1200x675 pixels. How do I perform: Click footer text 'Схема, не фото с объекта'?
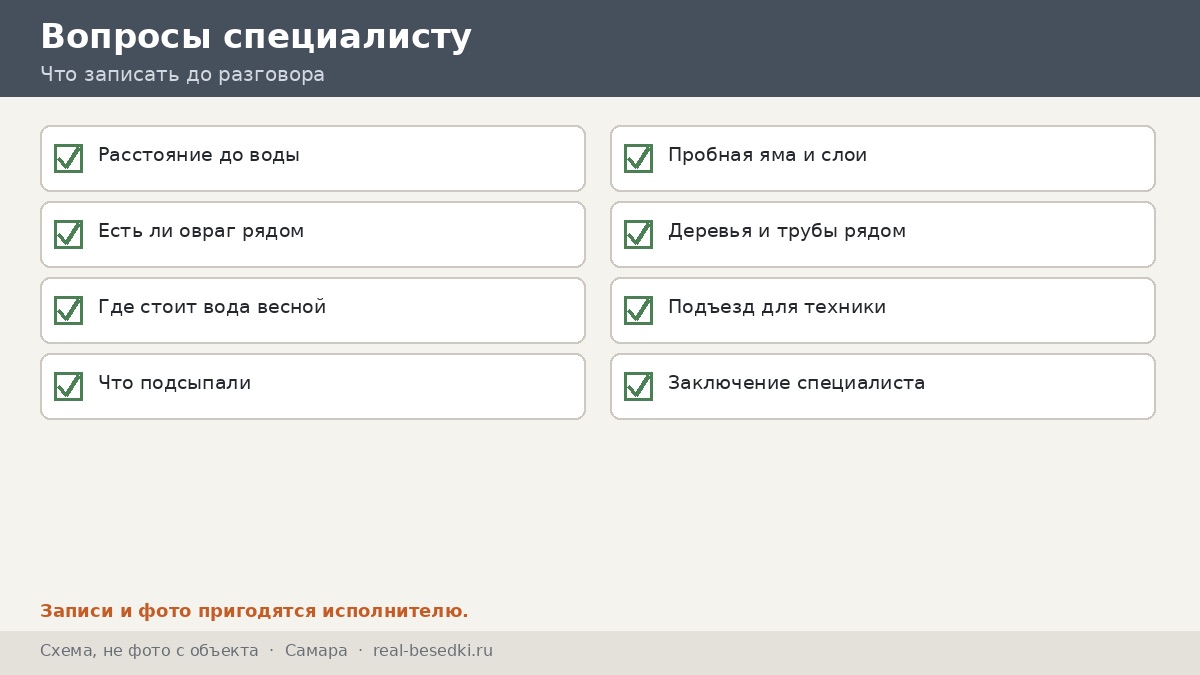(x=149, y=651)
